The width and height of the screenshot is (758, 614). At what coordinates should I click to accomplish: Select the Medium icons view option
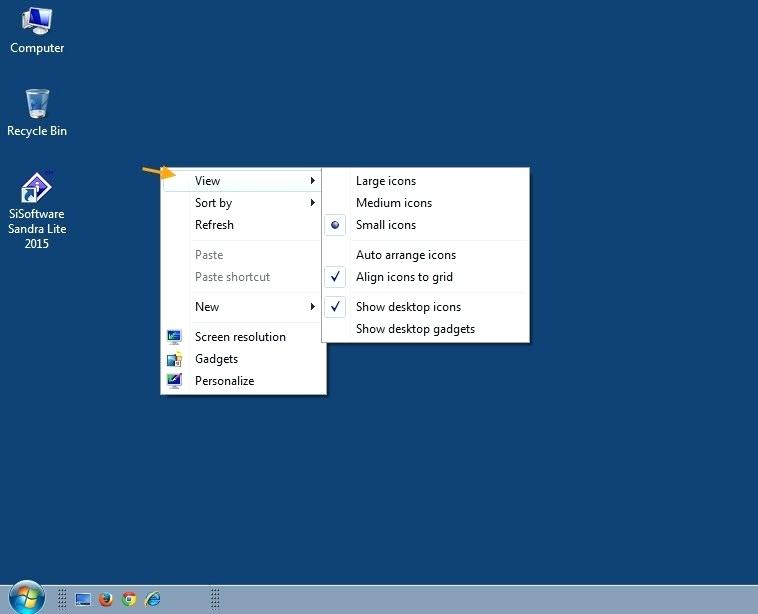click(426, 203)
